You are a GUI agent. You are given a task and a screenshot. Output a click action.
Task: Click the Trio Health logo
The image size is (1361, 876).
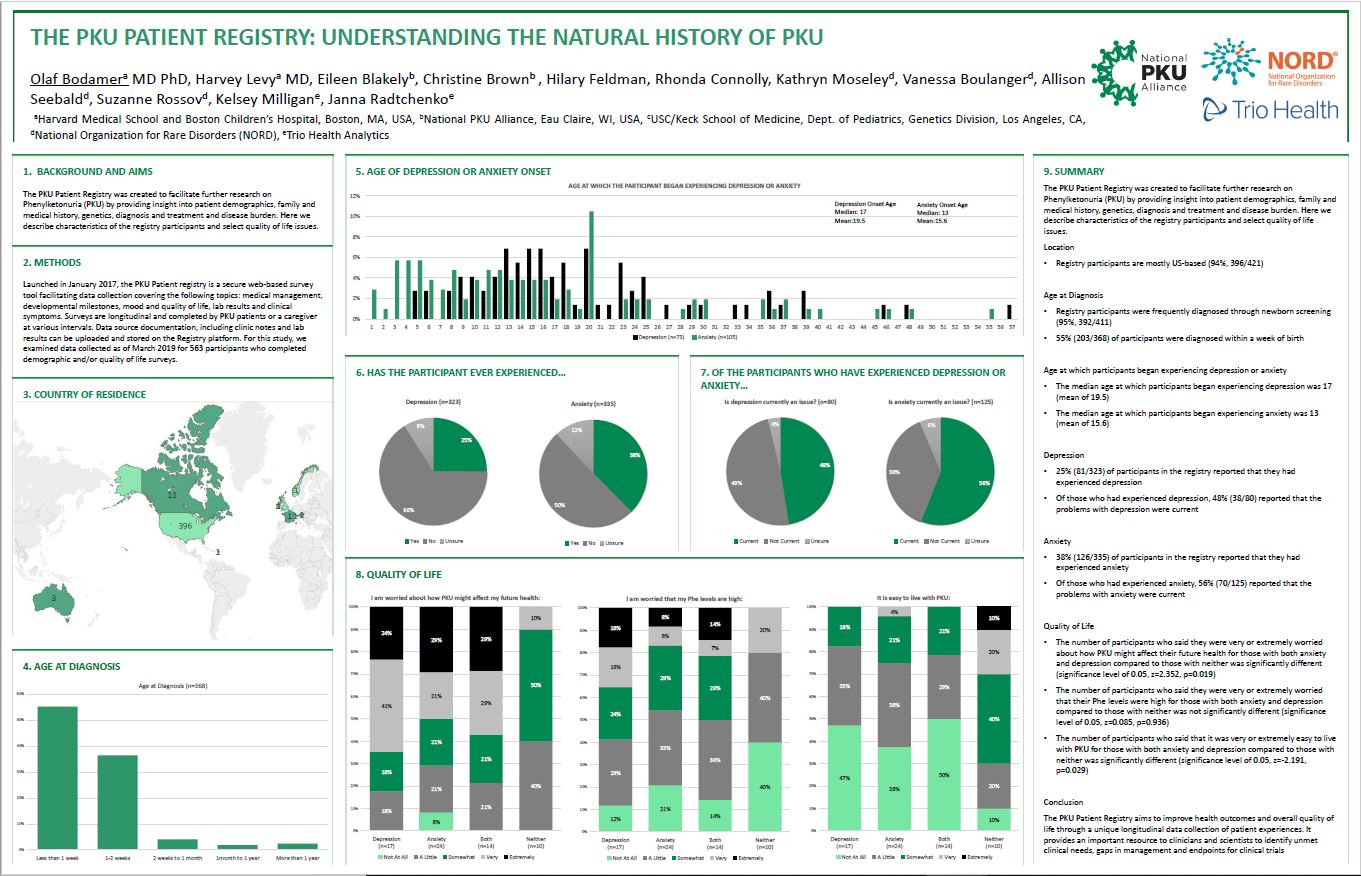[1269, 110]
